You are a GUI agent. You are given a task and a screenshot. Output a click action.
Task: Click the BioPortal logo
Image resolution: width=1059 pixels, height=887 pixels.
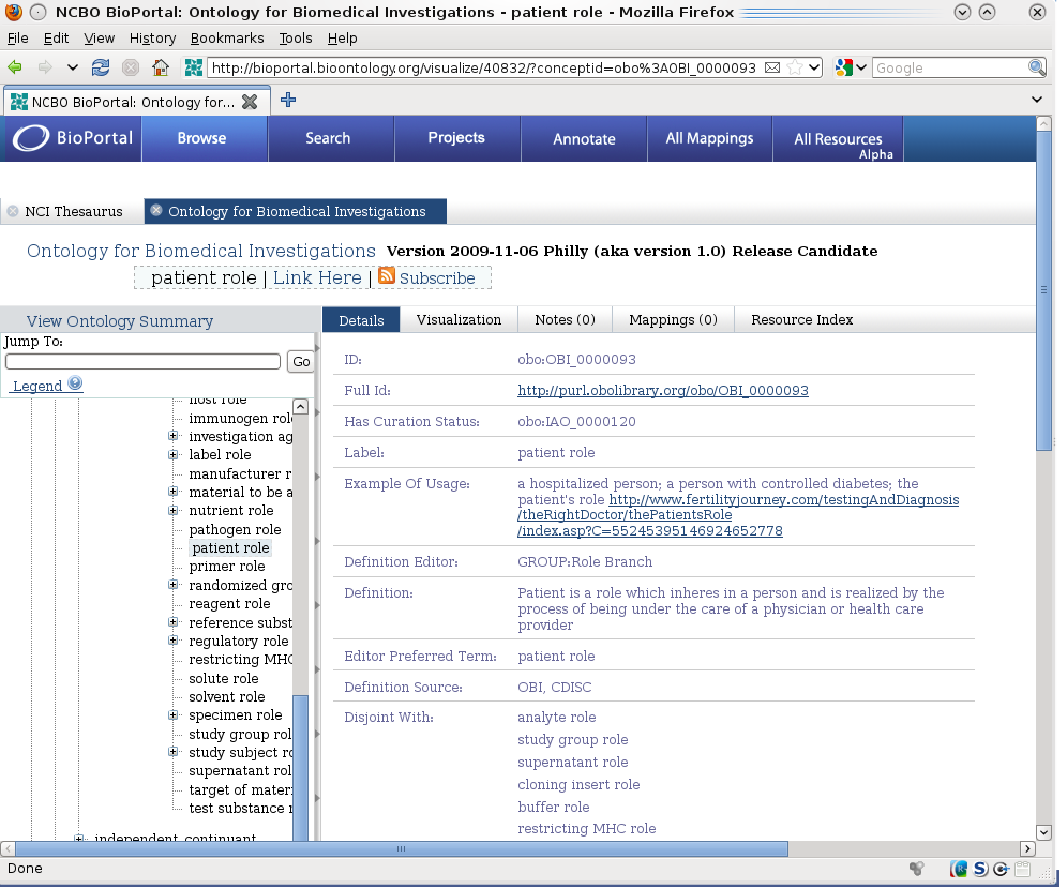pyautogui.click(x=72, y=138)
